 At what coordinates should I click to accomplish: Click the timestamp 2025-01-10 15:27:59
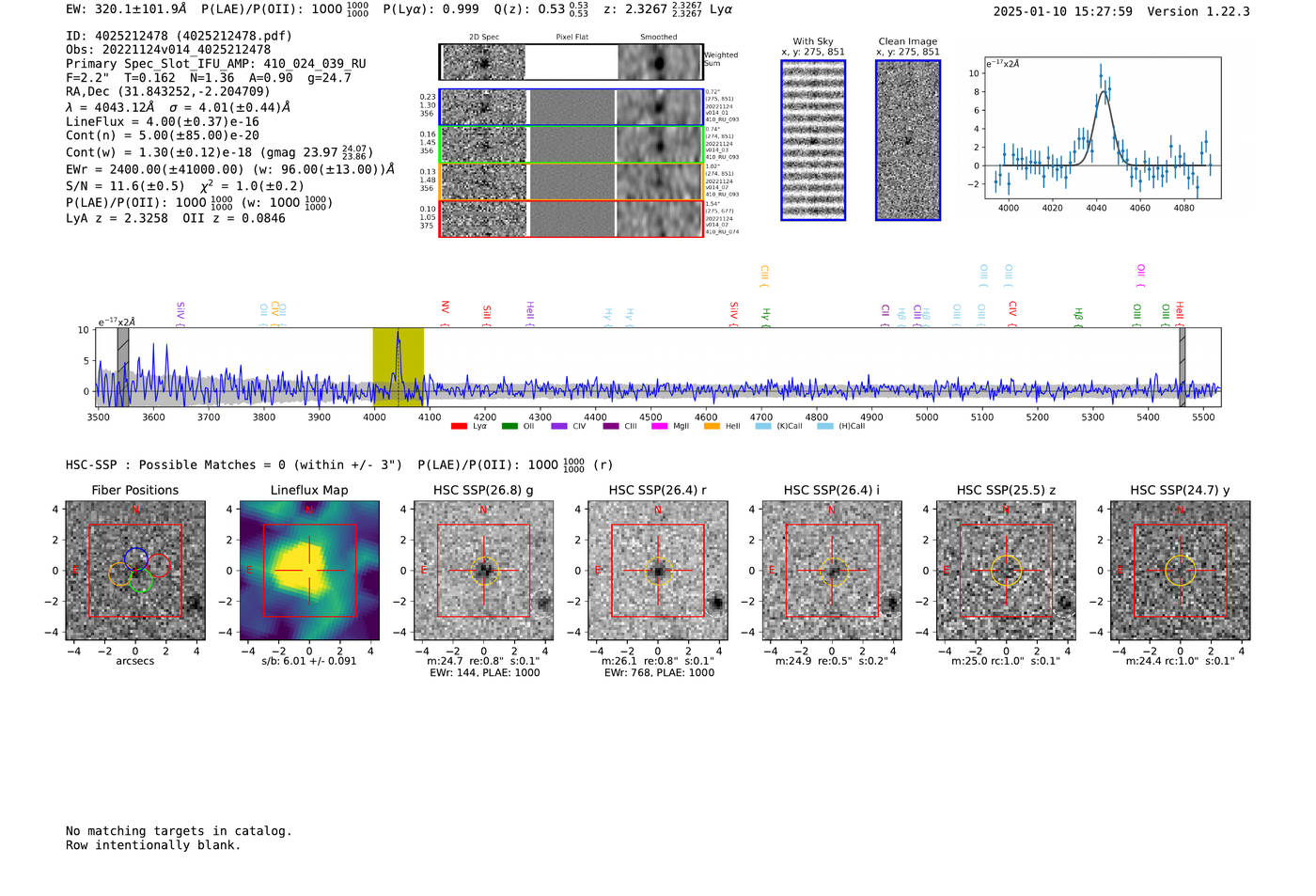tap(1062, 11)
